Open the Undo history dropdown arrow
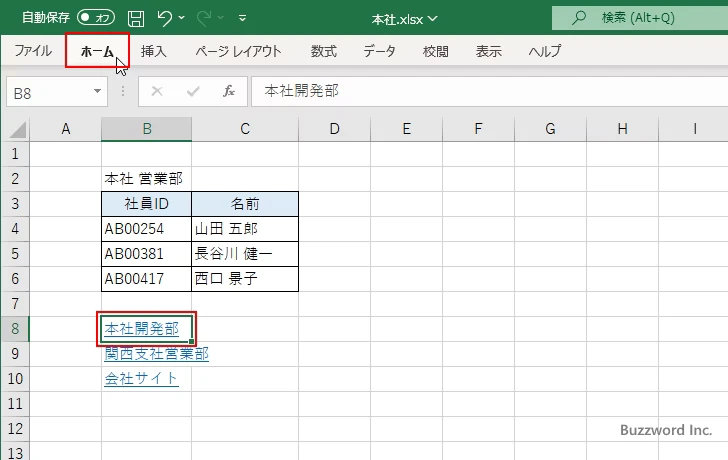 point(182,18)
